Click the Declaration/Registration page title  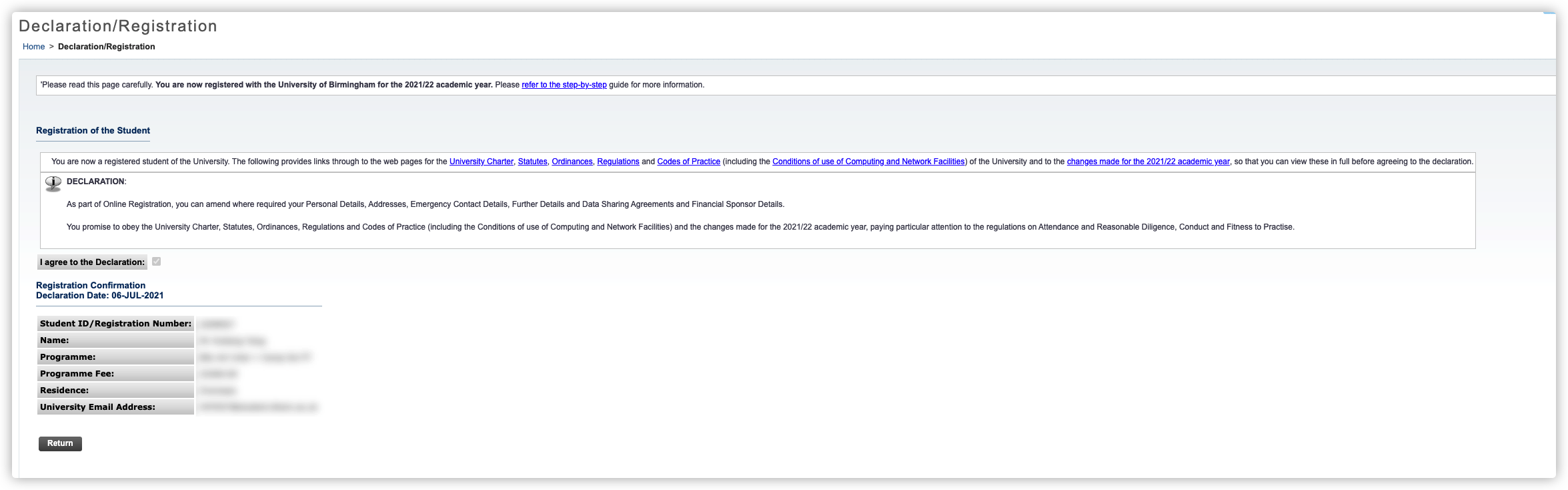click(x=118, y=26)
